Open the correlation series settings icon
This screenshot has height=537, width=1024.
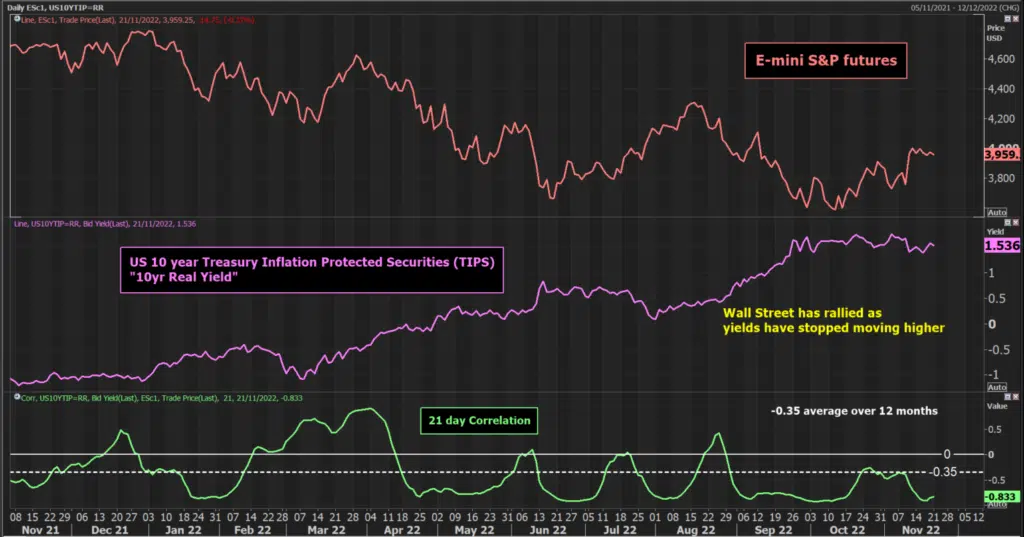tap(17, 397)
